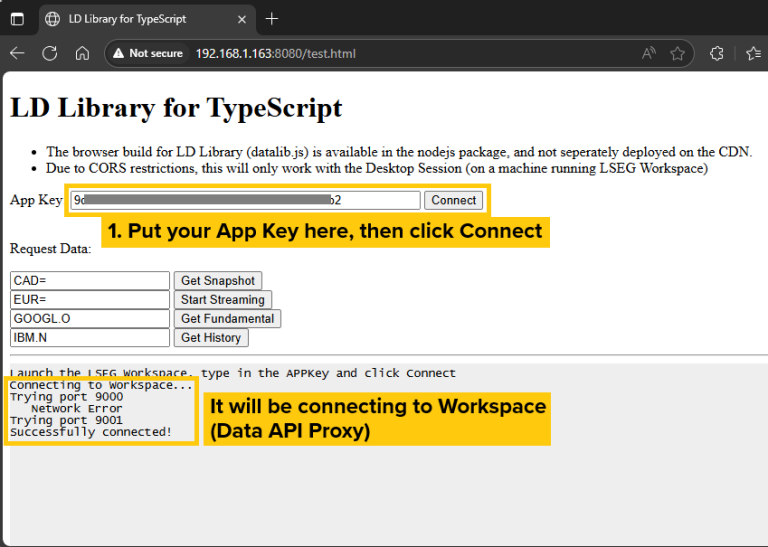768x547 pixels.
Task: Click the page heading LD Library for TypeScript
Action: pos(176,108)
